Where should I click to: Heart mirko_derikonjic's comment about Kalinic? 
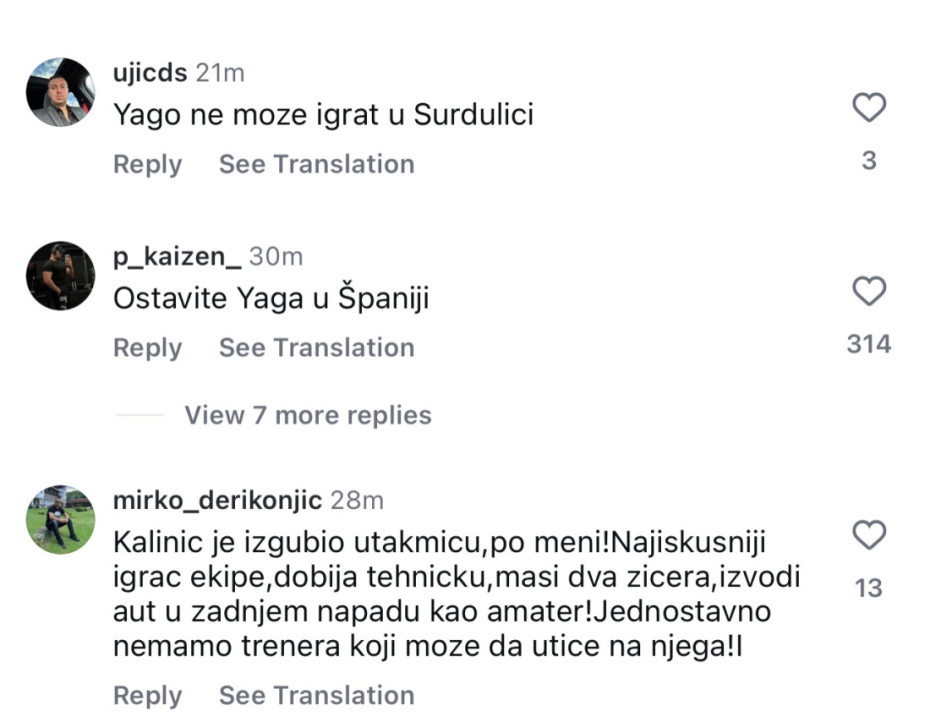click(x=869, y=535)
